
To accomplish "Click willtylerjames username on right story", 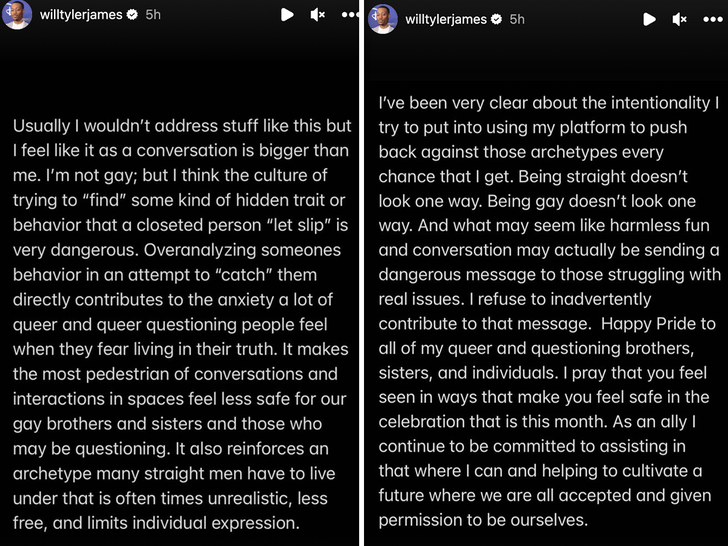I will pyautogui.click(x=445, y=19).
